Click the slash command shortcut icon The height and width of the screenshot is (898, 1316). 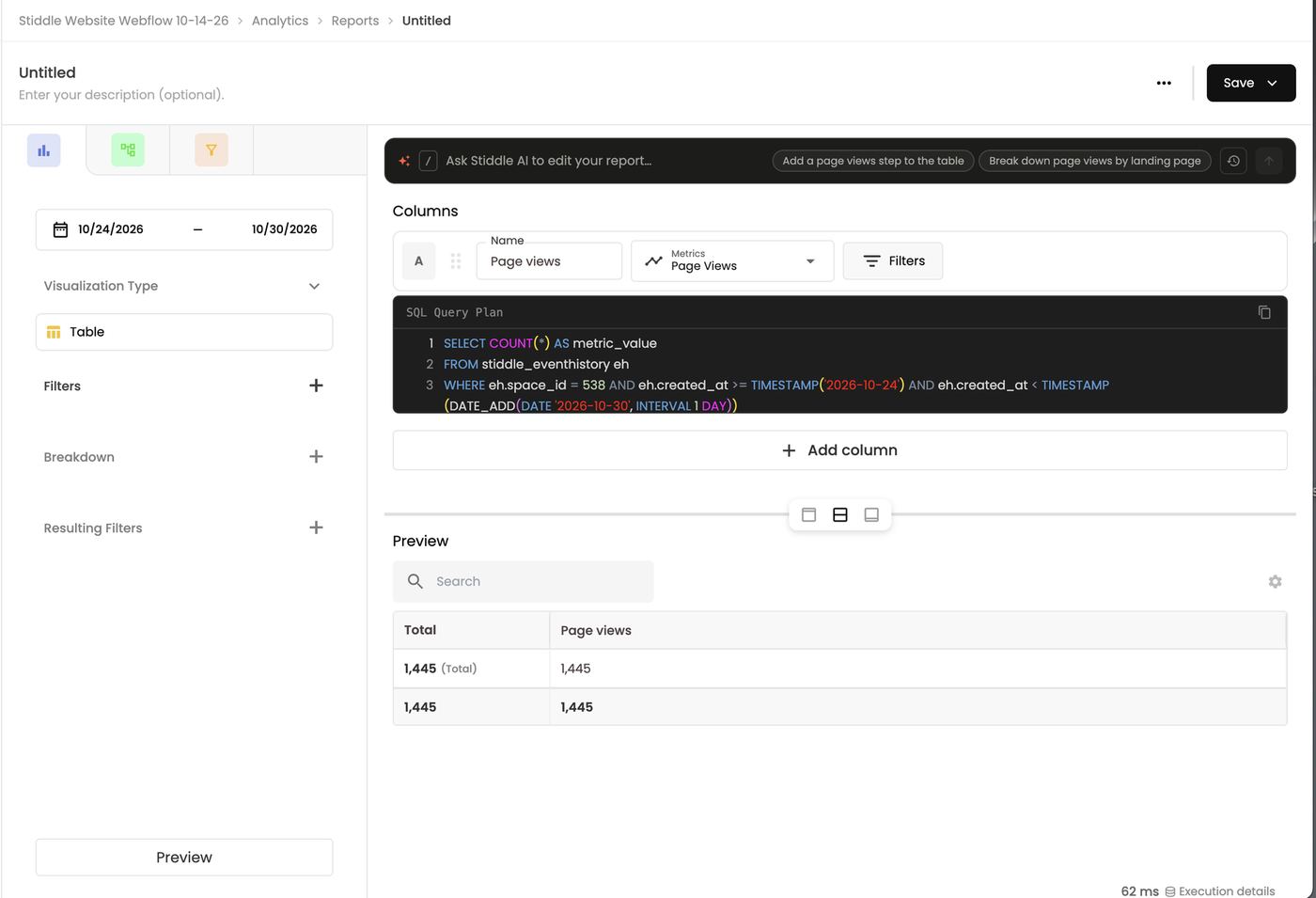click(428, 161)
